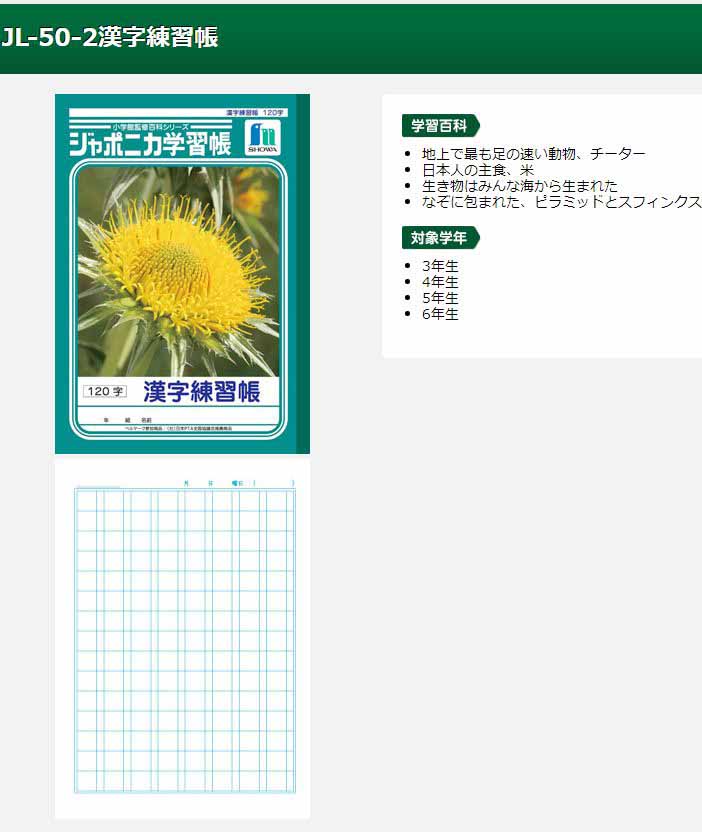Click the SHOWA logo on notebook cover
The image size is (702, 832).
(262, 137)
